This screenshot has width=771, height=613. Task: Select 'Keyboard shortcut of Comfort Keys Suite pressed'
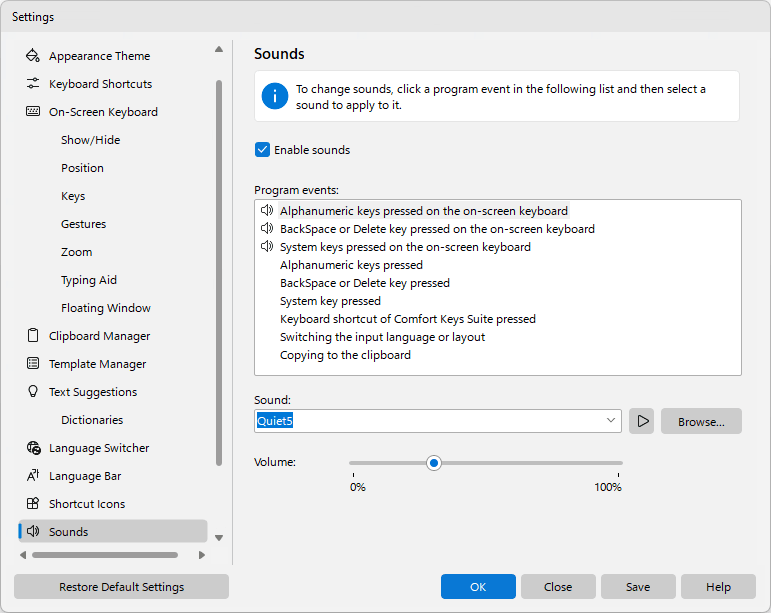pos(408,319)
